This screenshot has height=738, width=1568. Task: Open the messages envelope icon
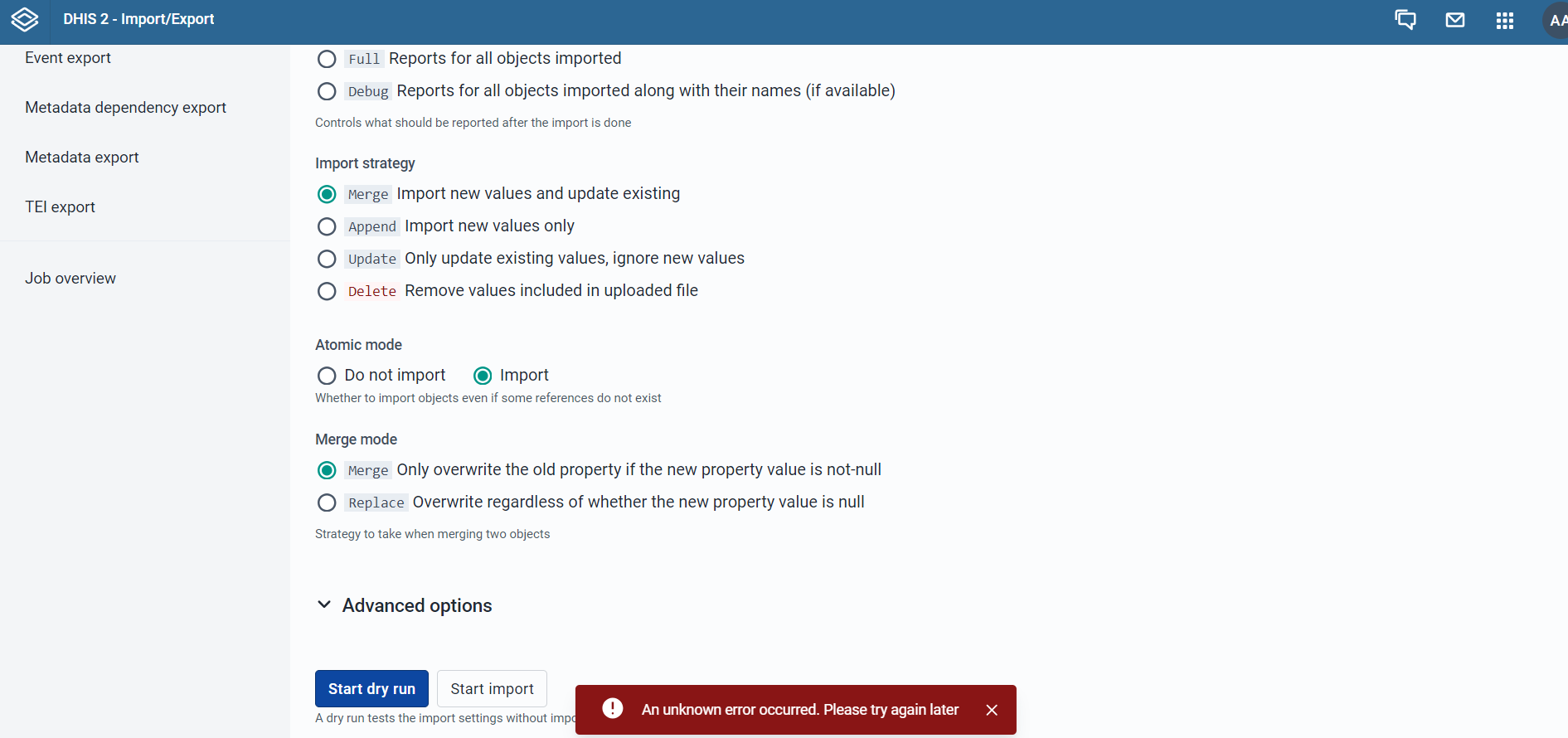tap(1455, 20)
